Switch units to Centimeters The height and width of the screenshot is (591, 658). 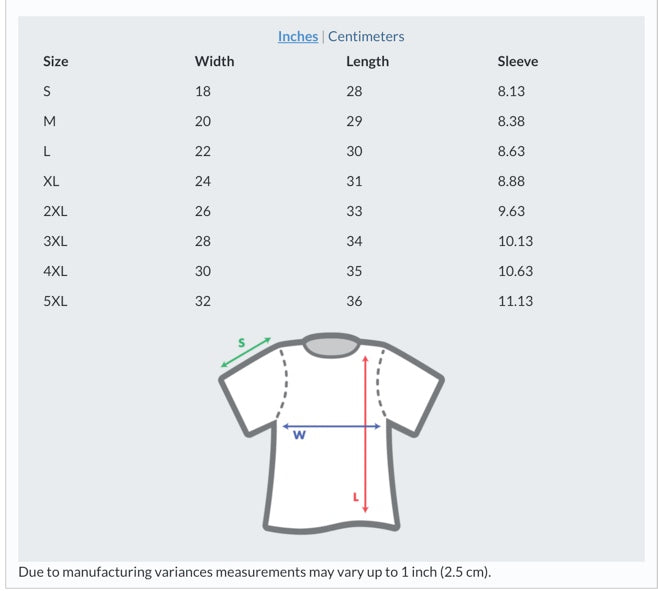click(x=366, y=36)
